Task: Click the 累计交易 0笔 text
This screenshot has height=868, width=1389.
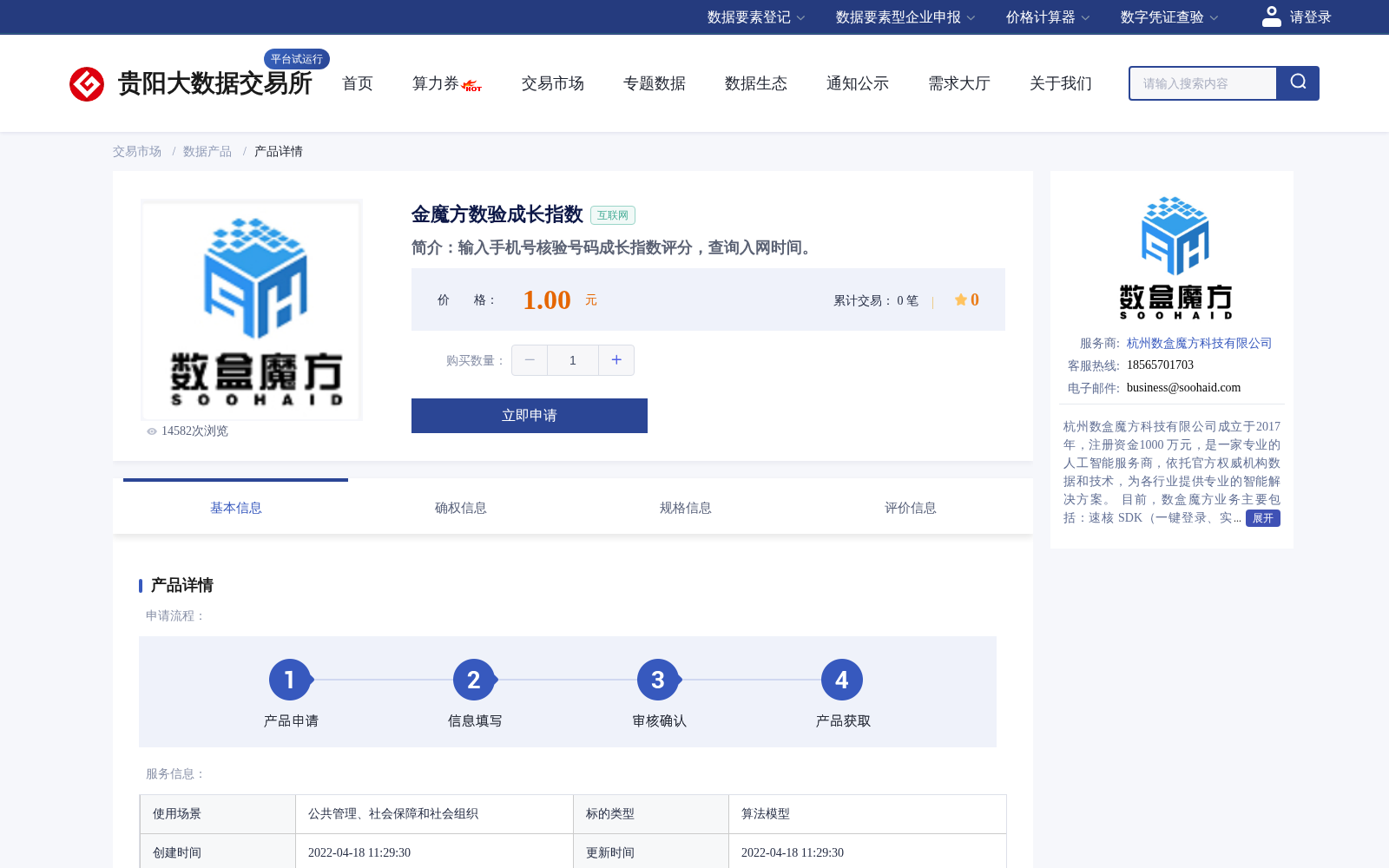Action: point(876,300)
